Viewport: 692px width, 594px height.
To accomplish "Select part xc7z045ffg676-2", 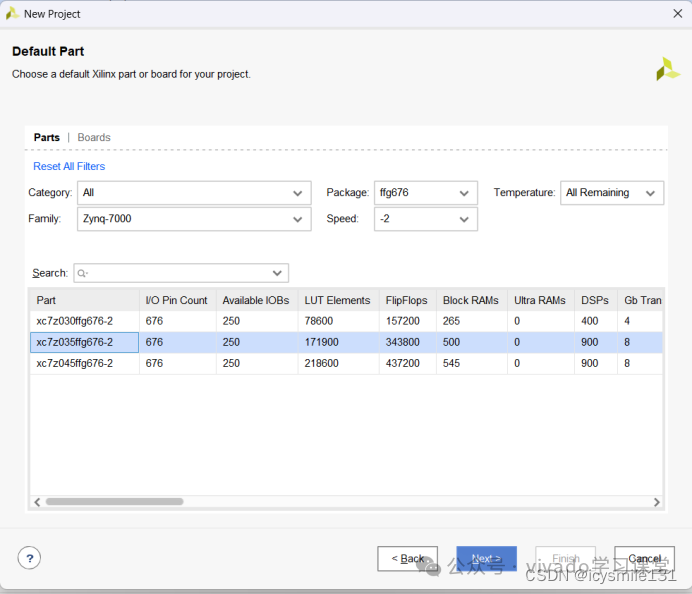I will [75, 364].
